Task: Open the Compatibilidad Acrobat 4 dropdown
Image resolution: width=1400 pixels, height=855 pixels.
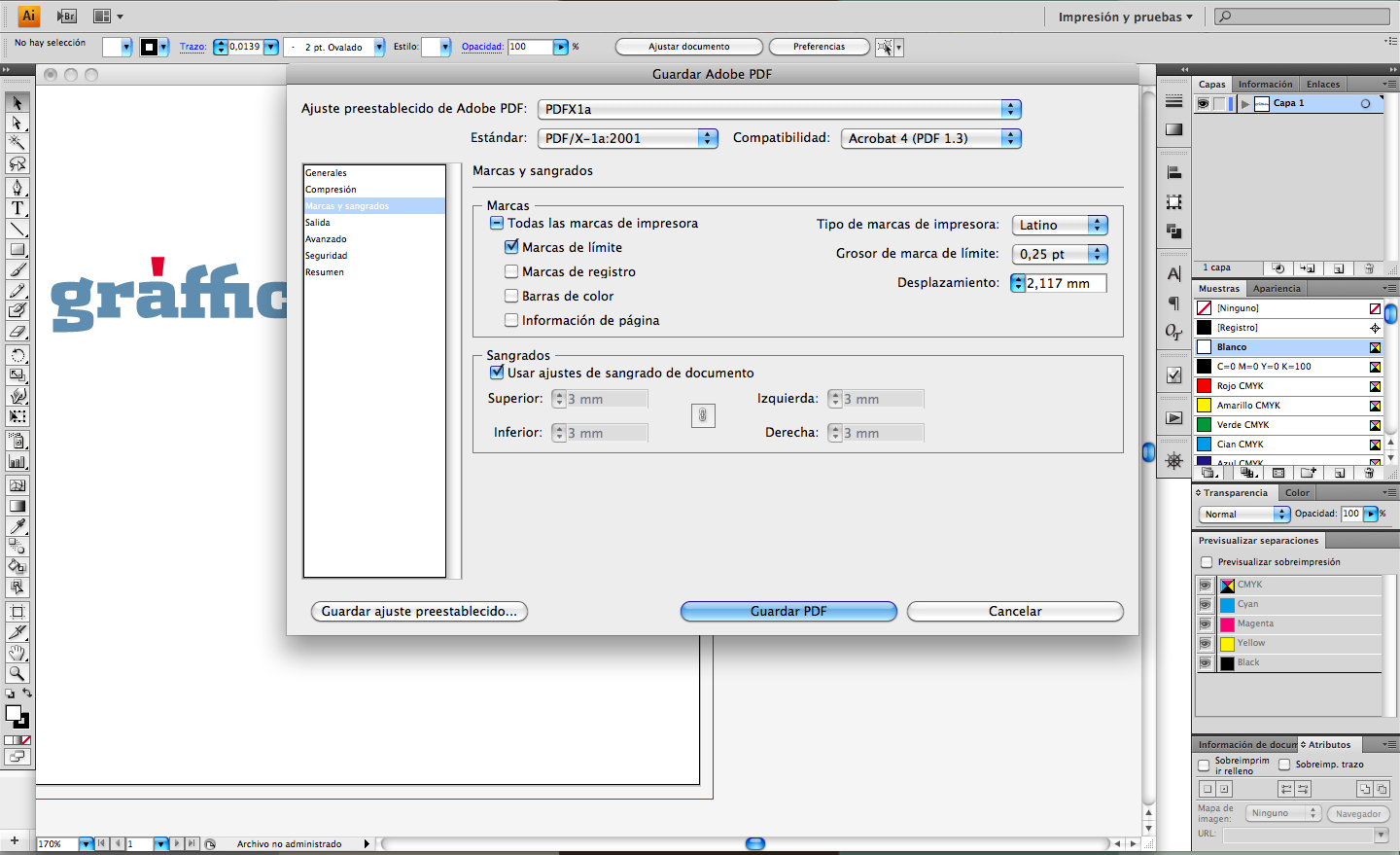Action: (x=931, y=138)
